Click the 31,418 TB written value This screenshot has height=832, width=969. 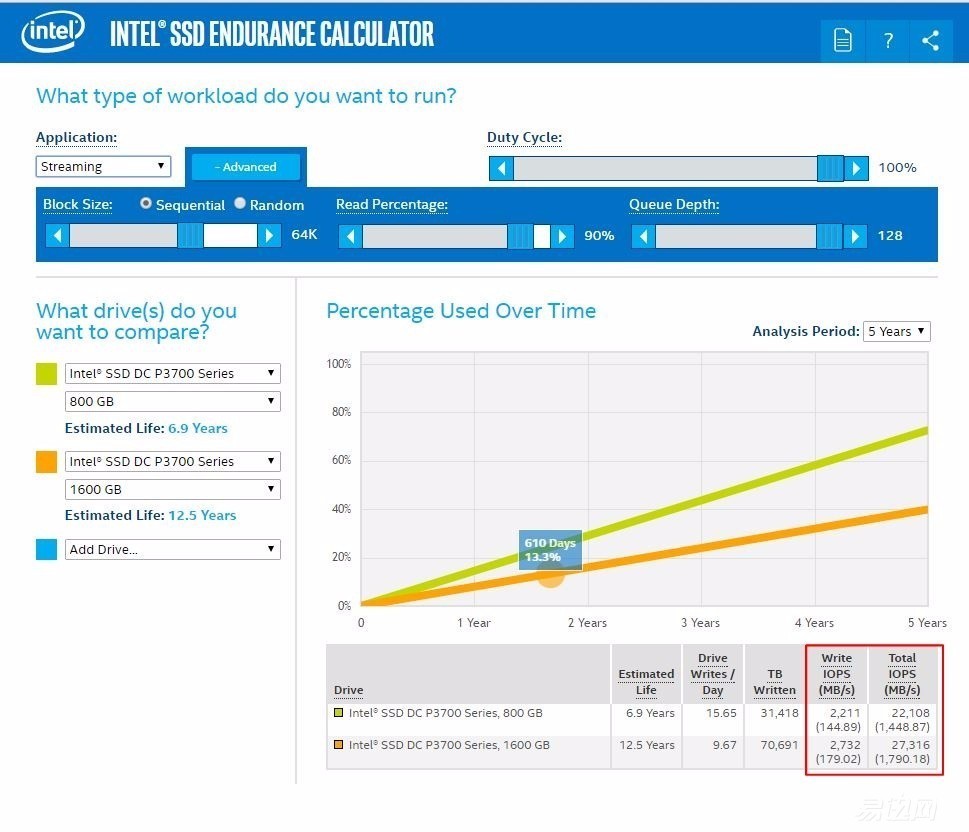[x=779, y=713]
